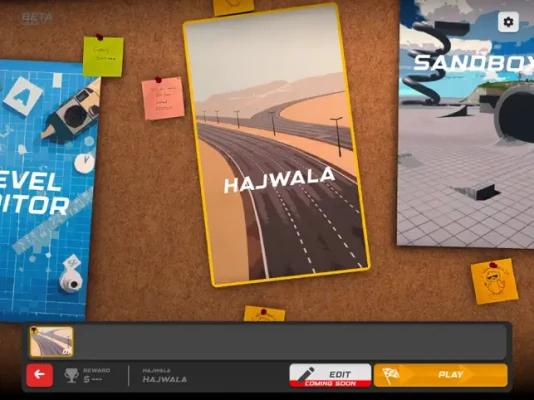Click the yellow note below Hajwala card
This screenshot has height=400, width=534.
click(264, 314)
